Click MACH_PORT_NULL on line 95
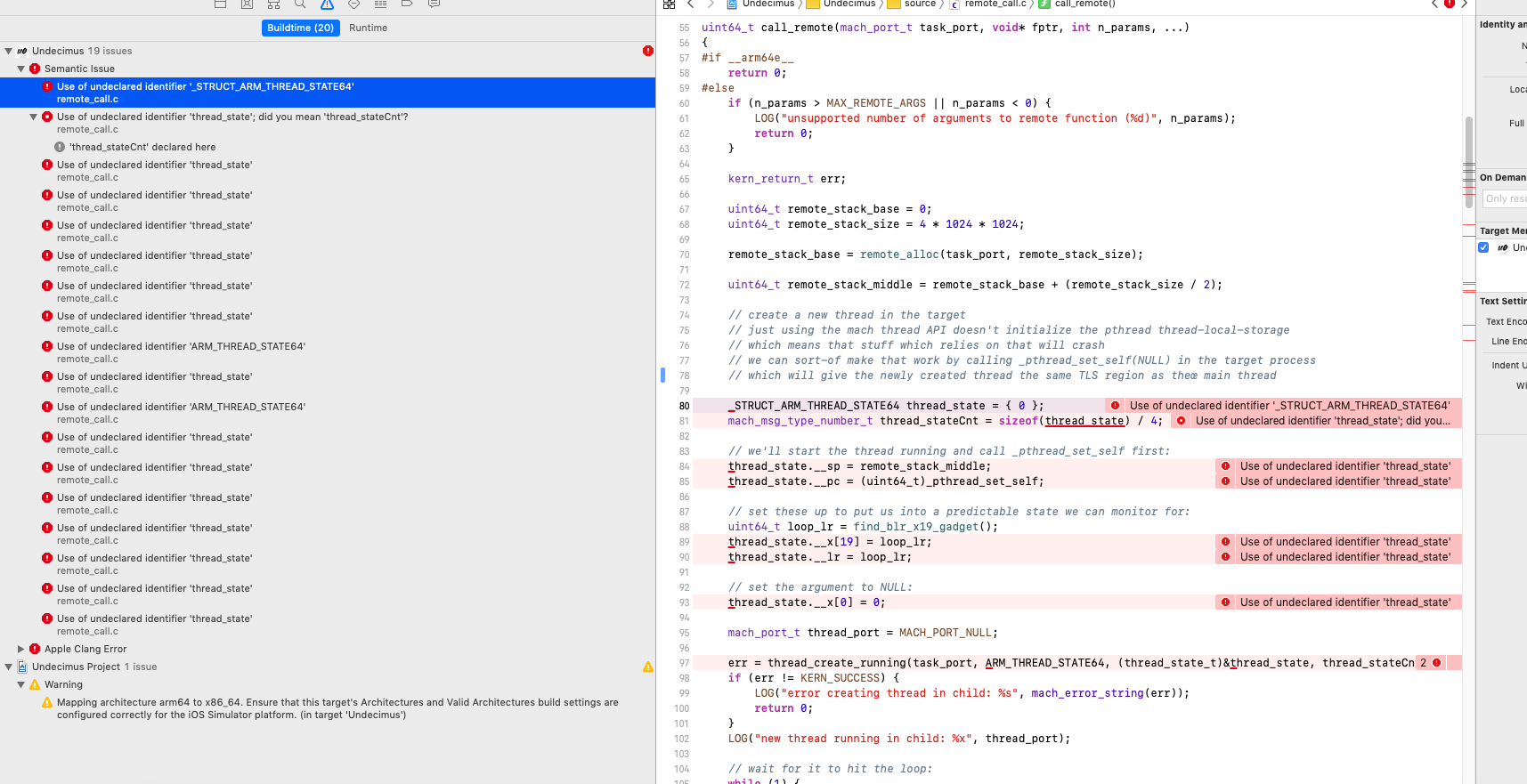This screenshot has height=784, width=1527. (945, 633)
